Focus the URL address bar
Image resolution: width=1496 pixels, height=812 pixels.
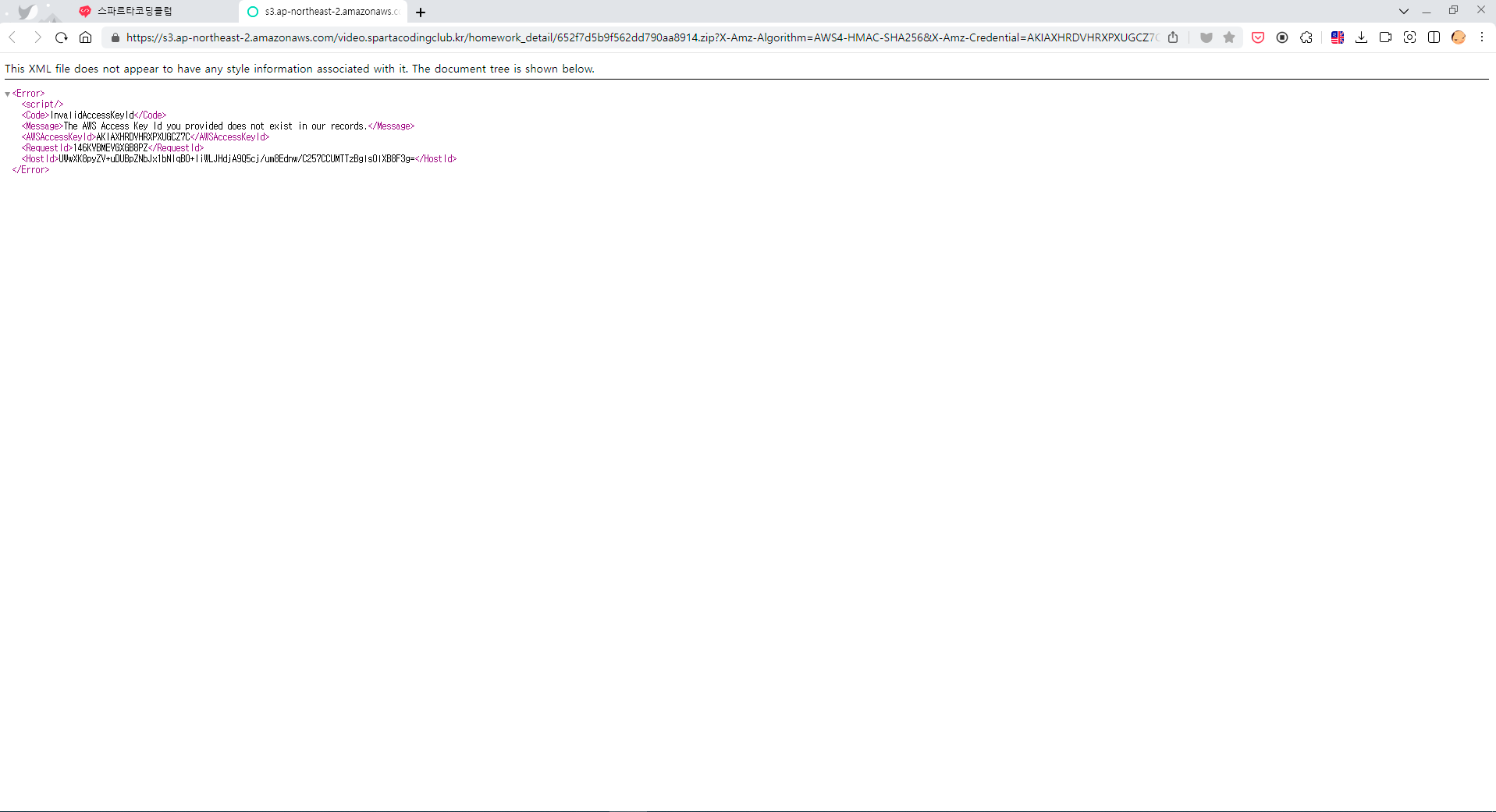641,37
